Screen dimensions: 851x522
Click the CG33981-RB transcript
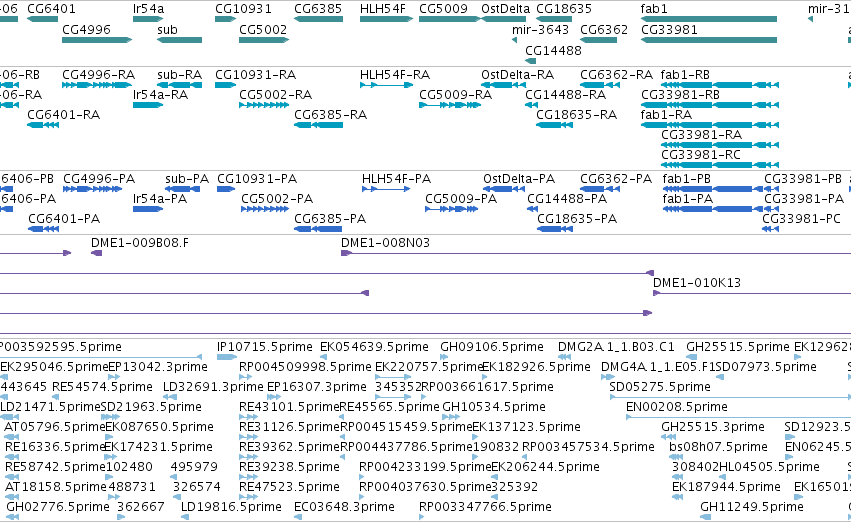tap(710, 105)
